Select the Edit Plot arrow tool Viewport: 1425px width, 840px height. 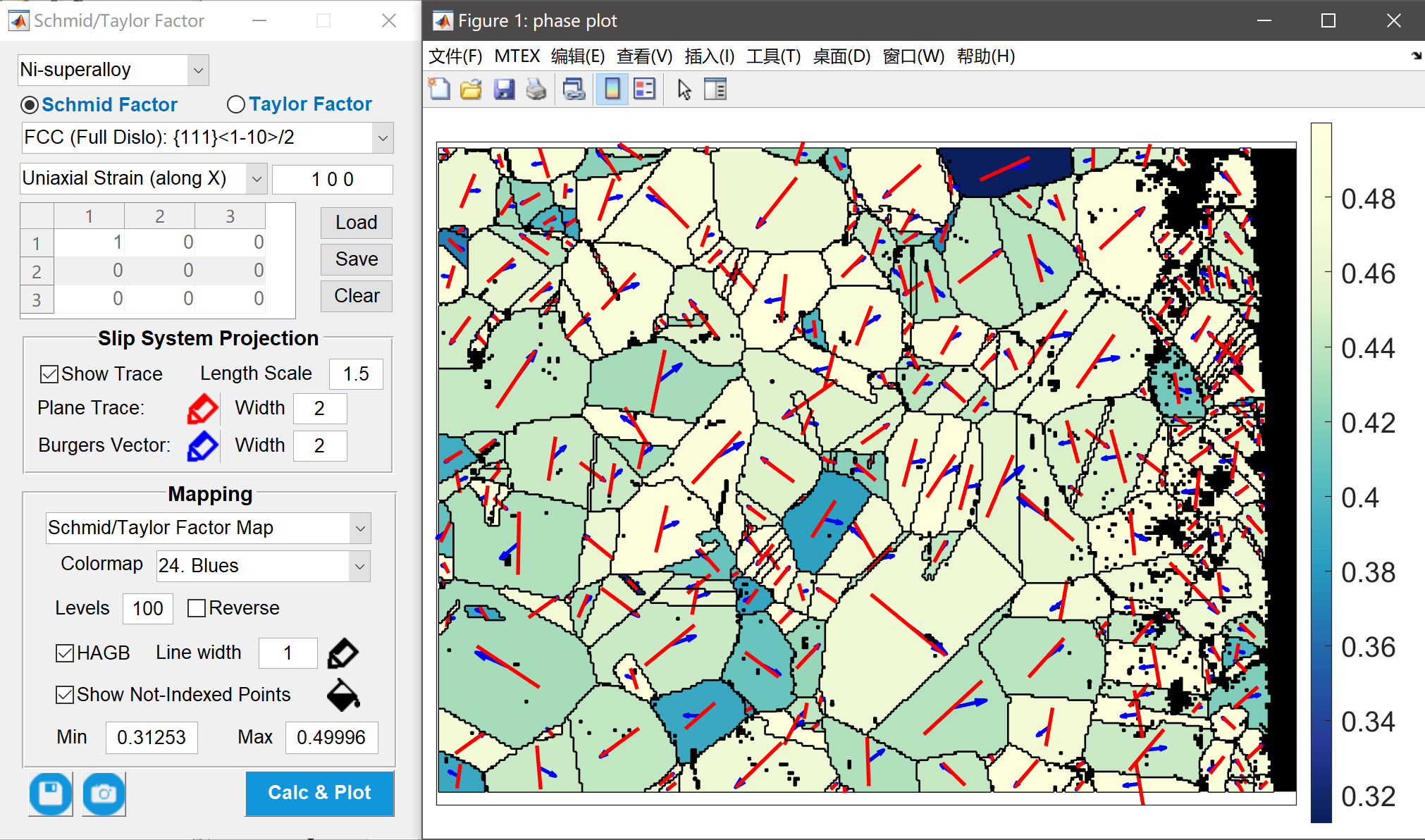point(684,89)
